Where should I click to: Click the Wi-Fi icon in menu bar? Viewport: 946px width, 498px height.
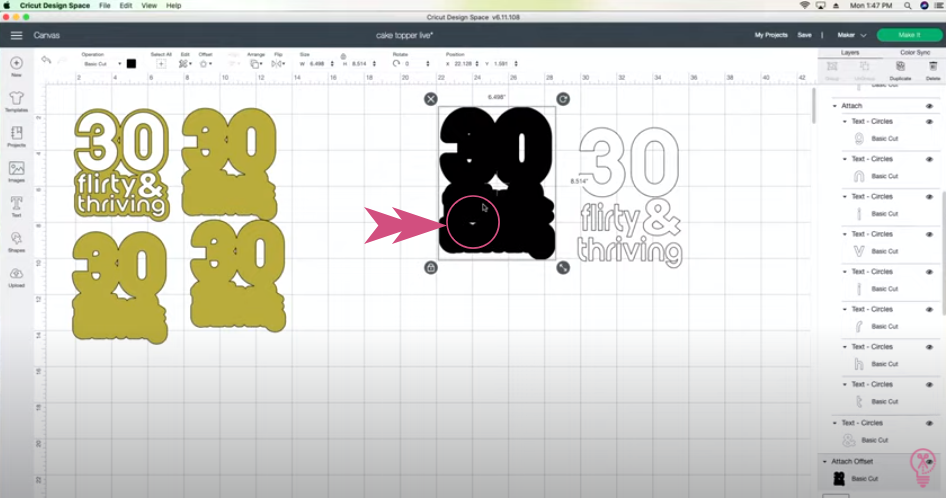tap(804, 5)
